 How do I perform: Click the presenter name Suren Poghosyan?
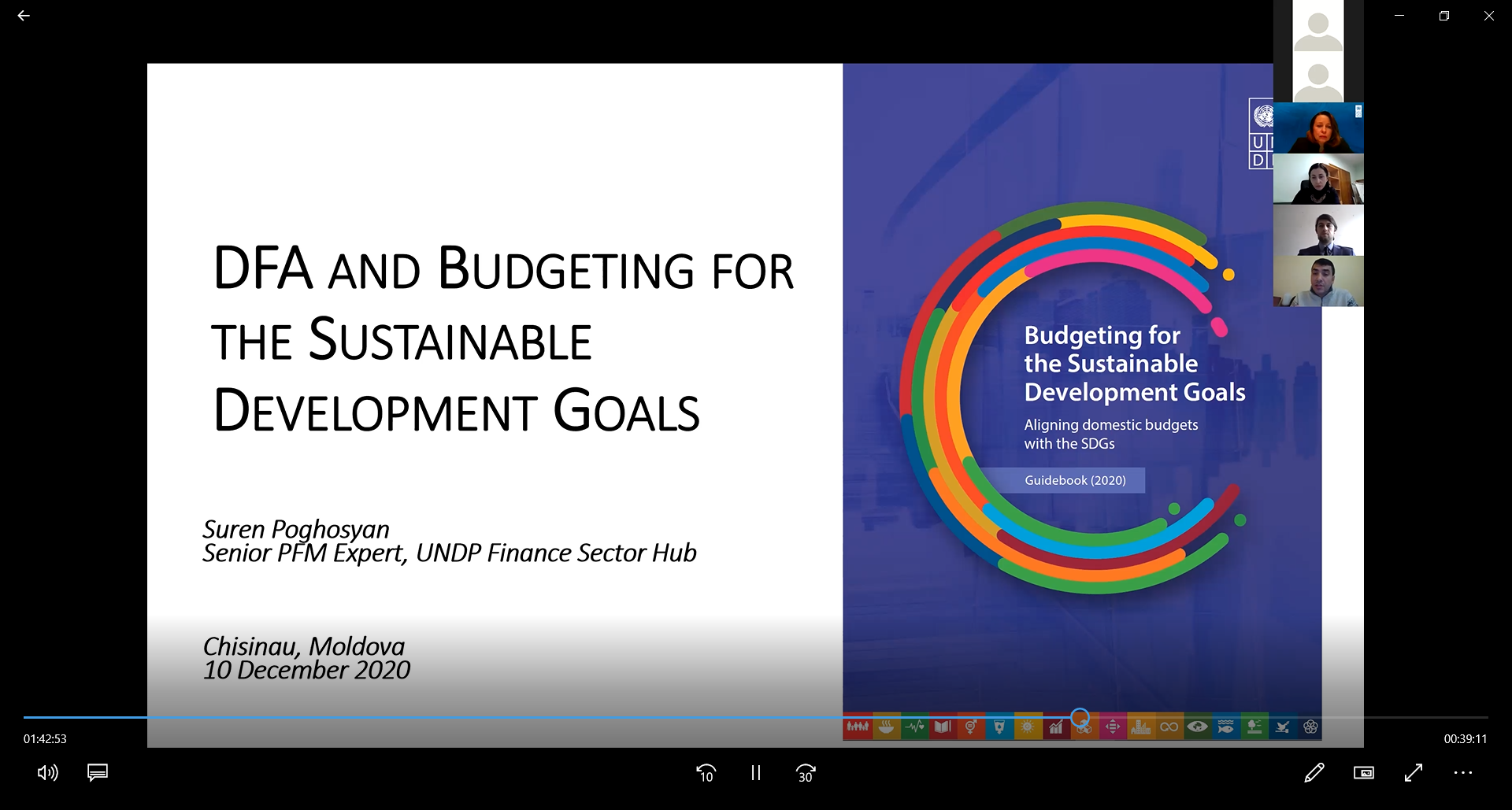point(296,529)
